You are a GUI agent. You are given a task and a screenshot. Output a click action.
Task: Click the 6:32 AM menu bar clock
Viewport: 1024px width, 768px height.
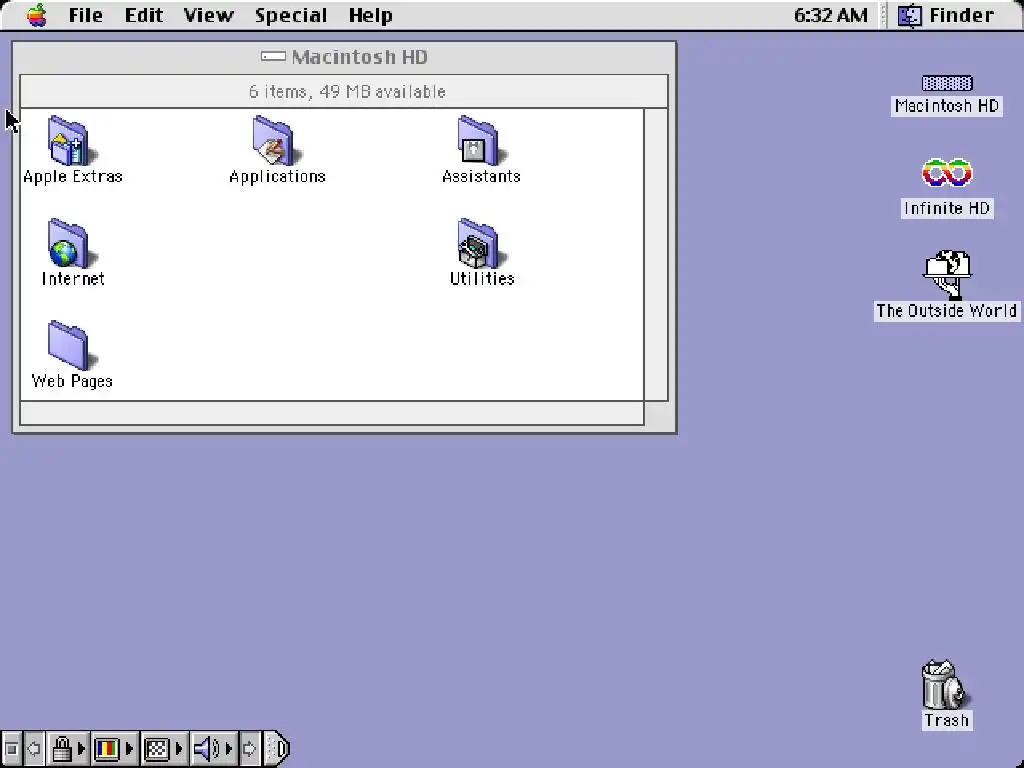click(x=831, y=15)
